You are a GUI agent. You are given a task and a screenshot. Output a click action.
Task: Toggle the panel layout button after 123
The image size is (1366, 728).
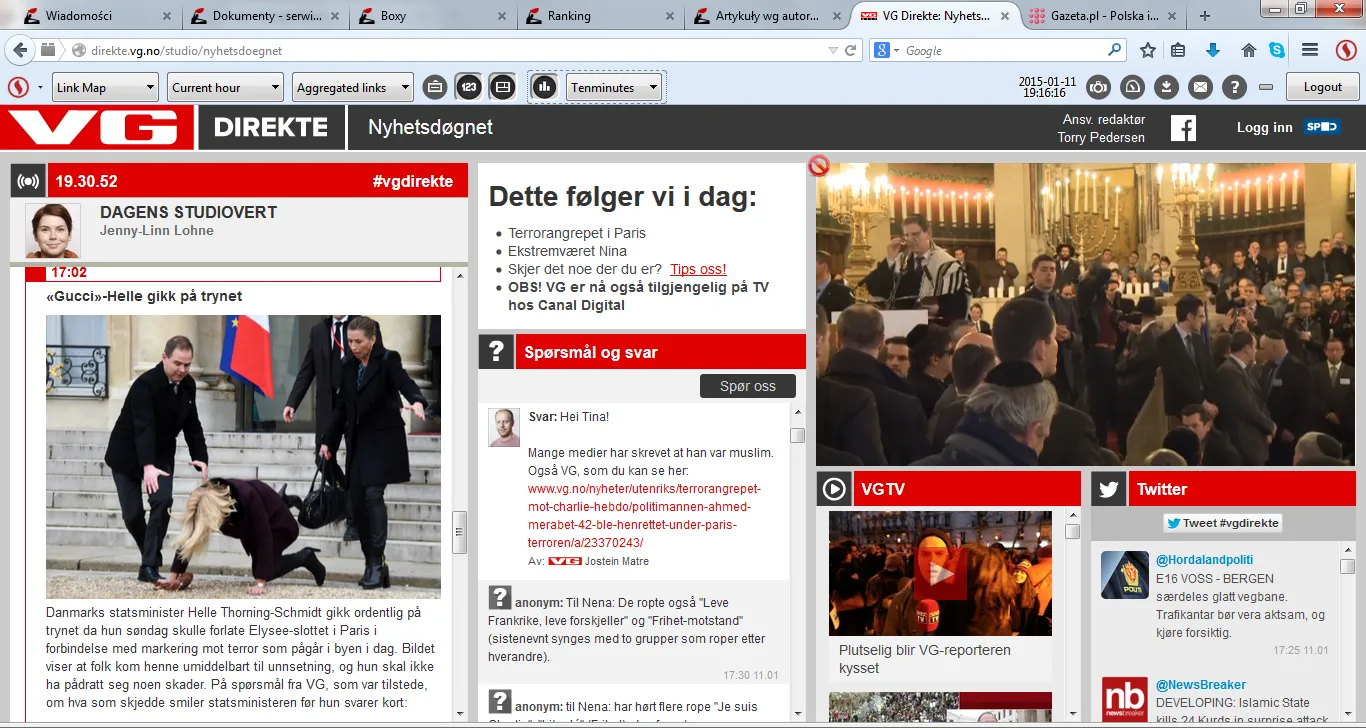tap(503, 87)
